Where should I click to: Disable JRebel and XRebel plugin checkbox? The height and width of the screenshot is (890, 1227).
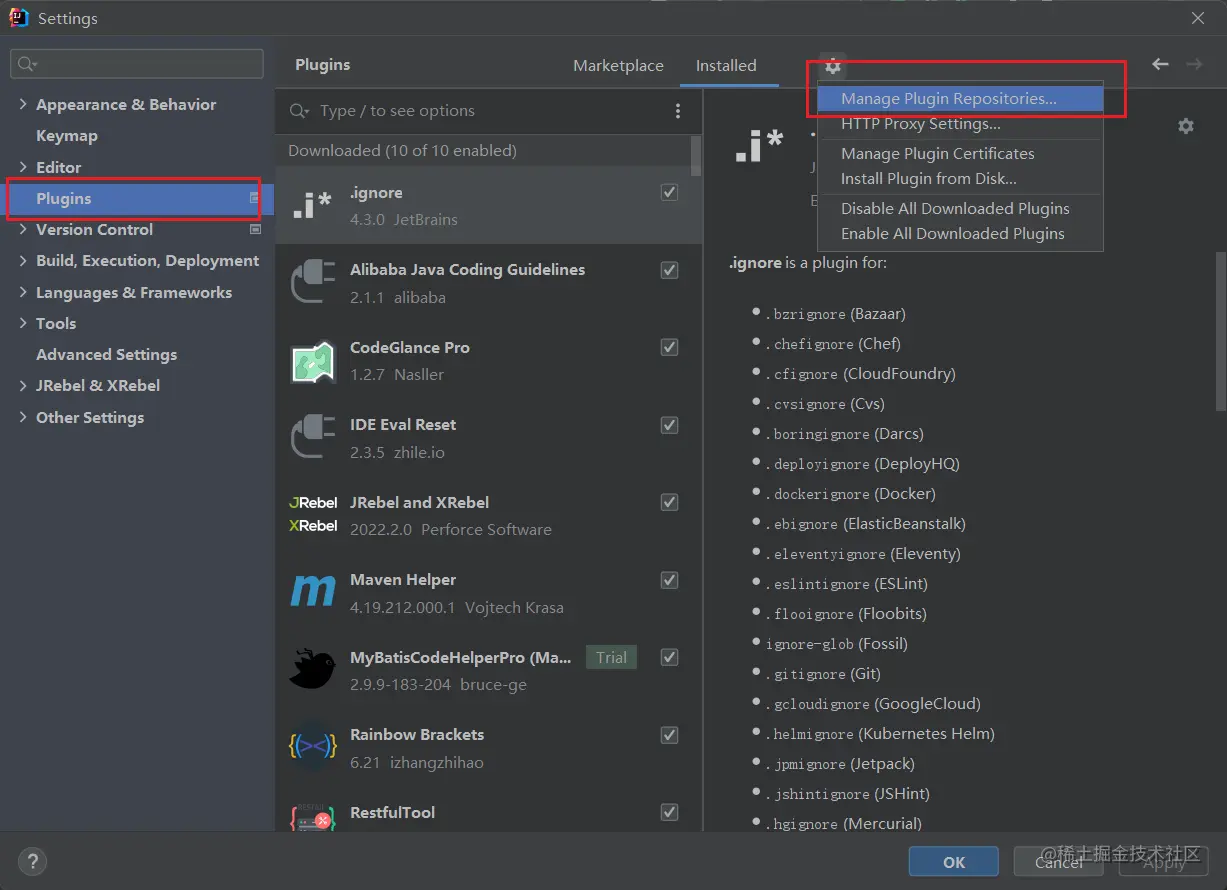click(670, 502)
